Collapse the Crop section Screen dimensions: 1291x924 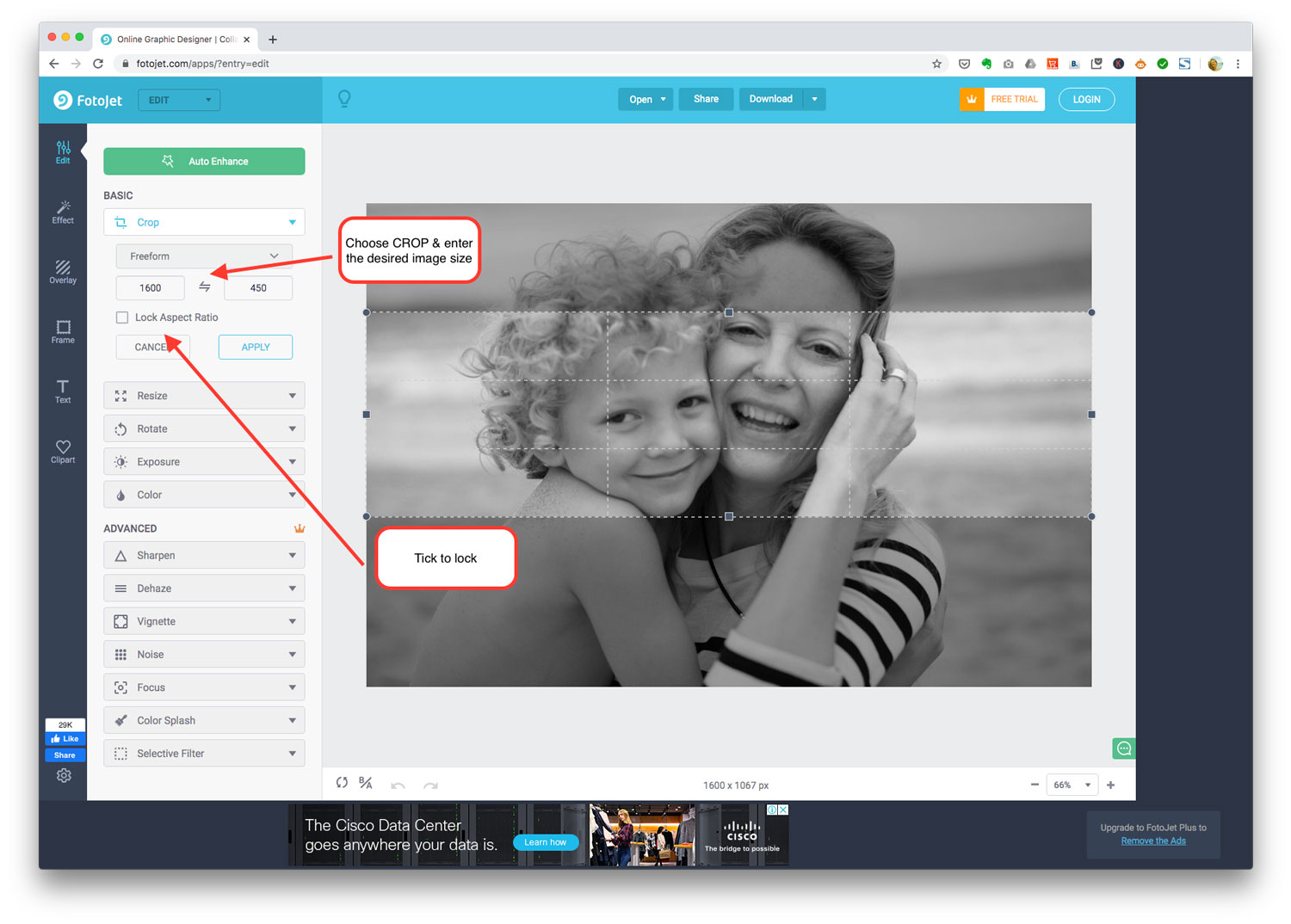click(291, 222)
